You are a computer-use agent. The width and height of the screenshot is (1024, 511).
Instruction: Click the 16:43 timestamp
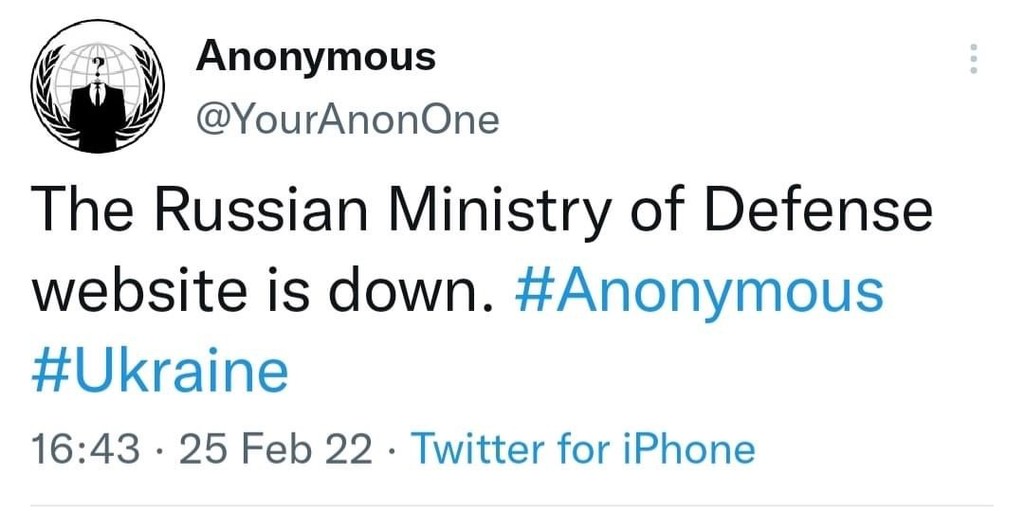85,450
